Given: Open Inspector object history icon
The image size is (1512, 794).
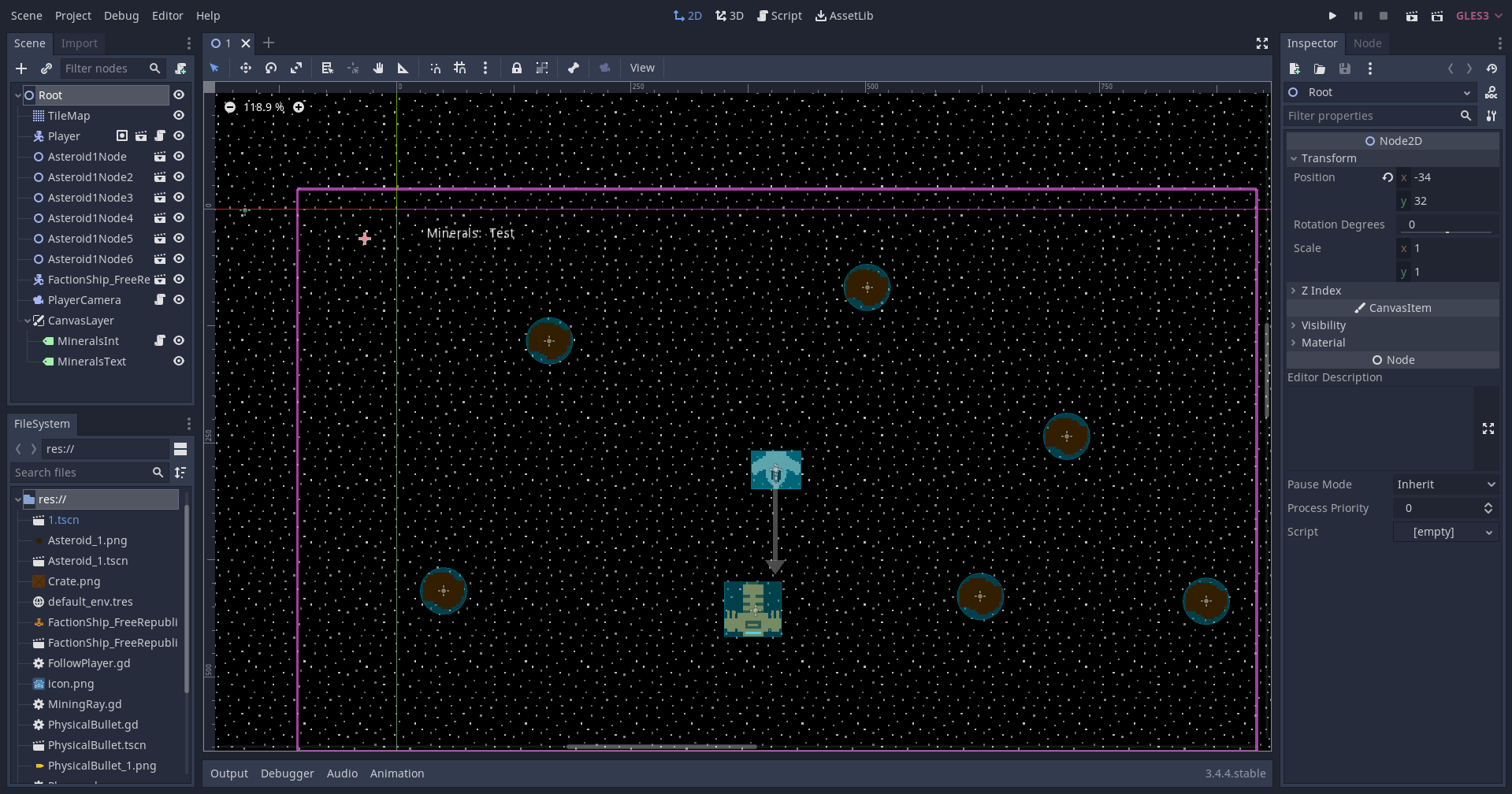Looking at the screenshot, I should [x=1492, y=69].
